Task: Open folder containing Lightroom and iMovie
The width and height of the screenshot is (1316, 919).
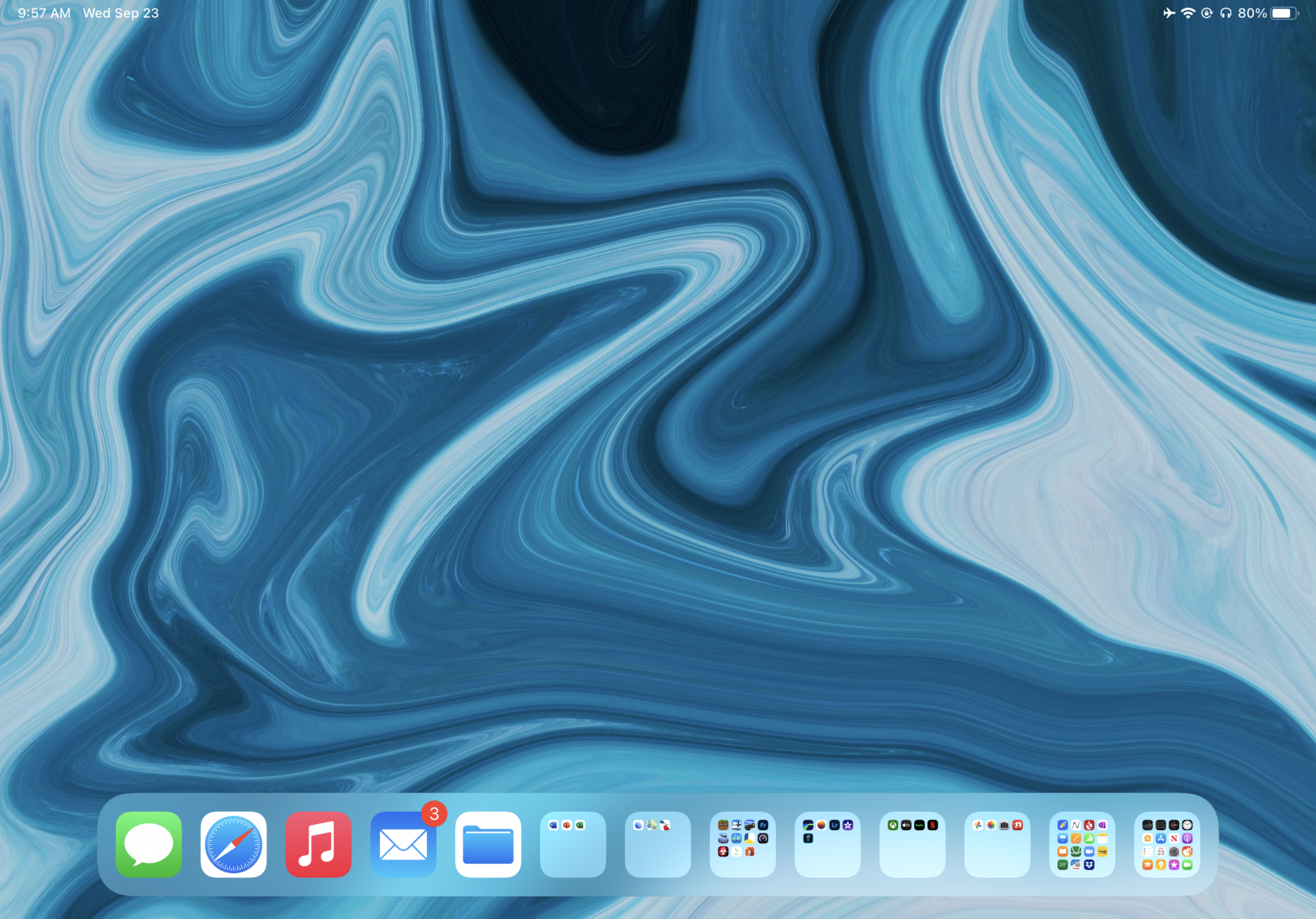Action: pos(828,844)
